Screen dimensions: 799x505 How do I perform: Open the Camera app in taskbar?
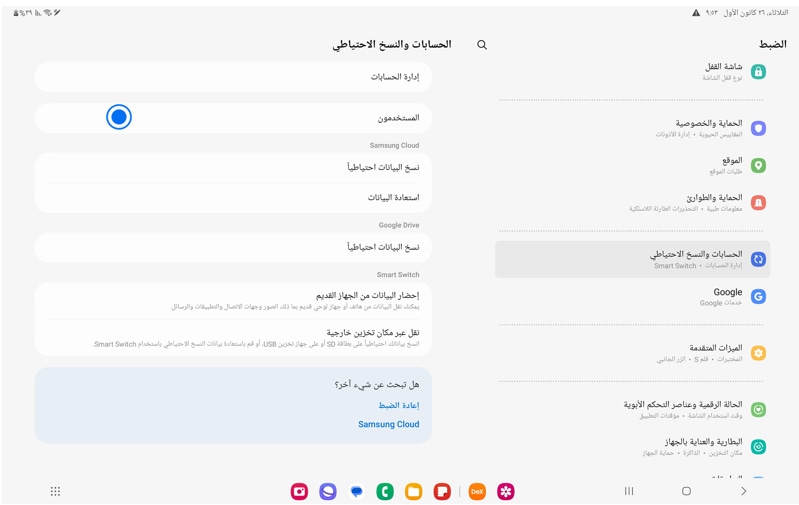point(299,492)
